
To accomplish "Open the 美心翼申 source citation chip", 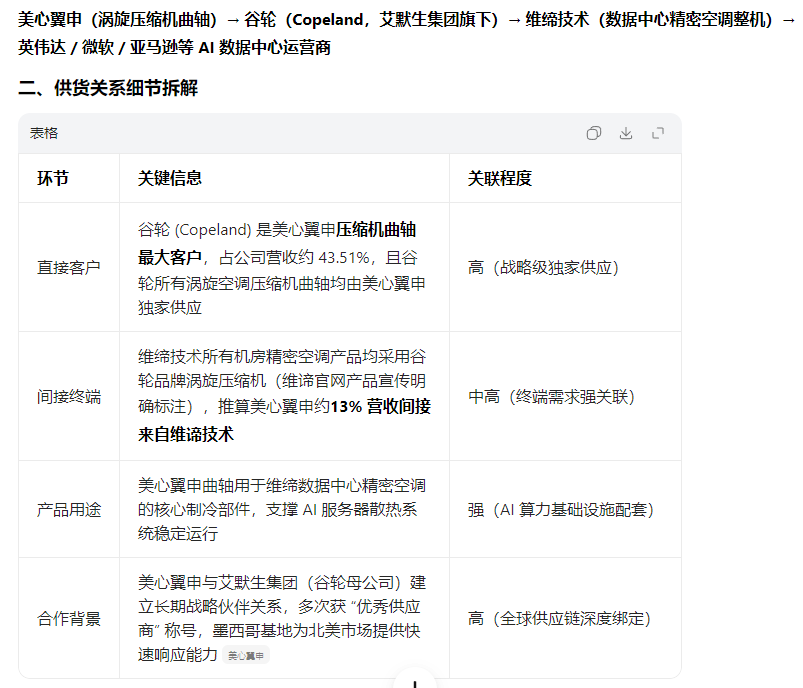I will [x=246, y=655].
